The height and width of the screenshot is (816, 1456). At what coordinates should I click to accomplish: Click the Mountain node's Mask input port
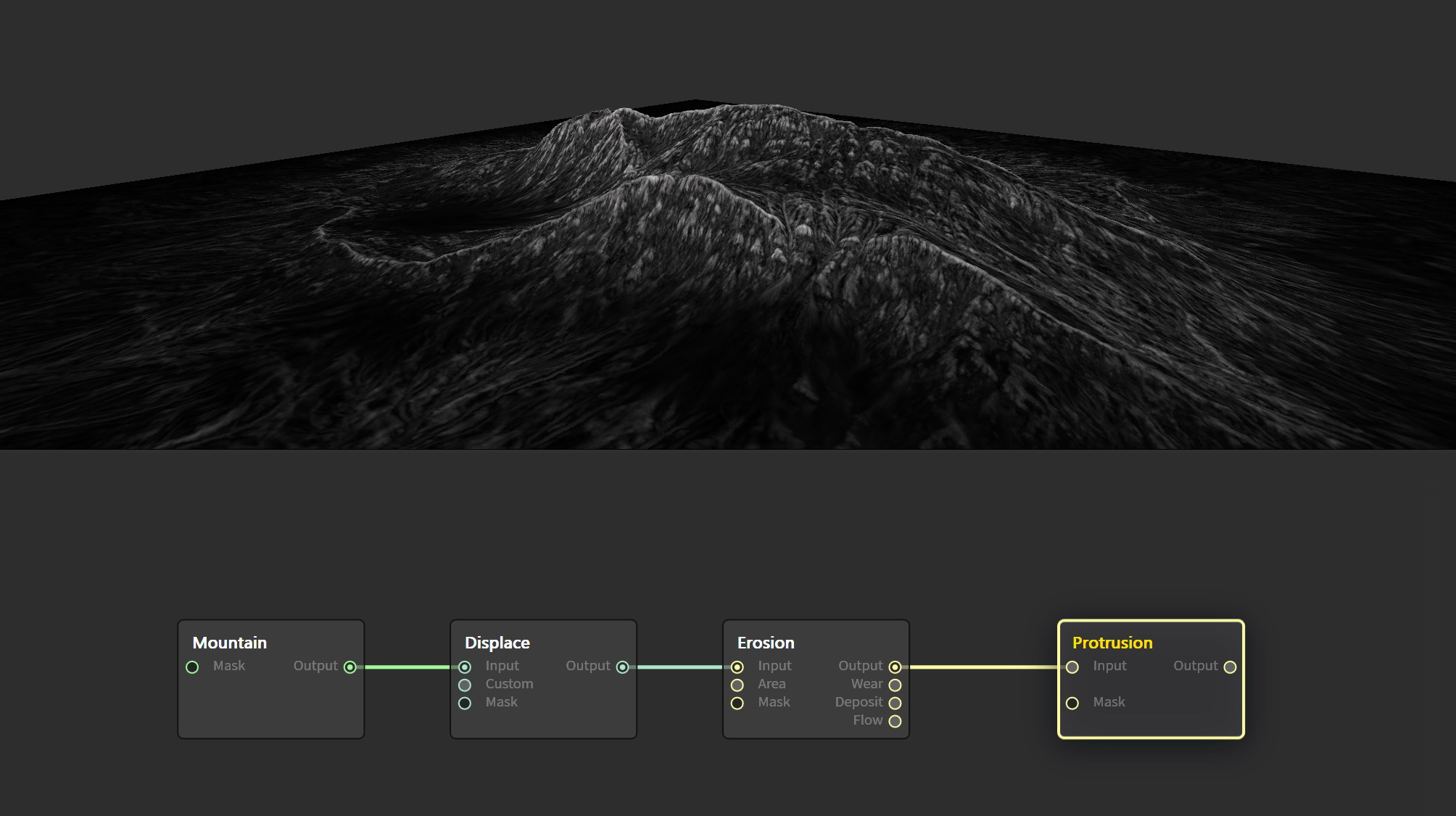(192, 667)
